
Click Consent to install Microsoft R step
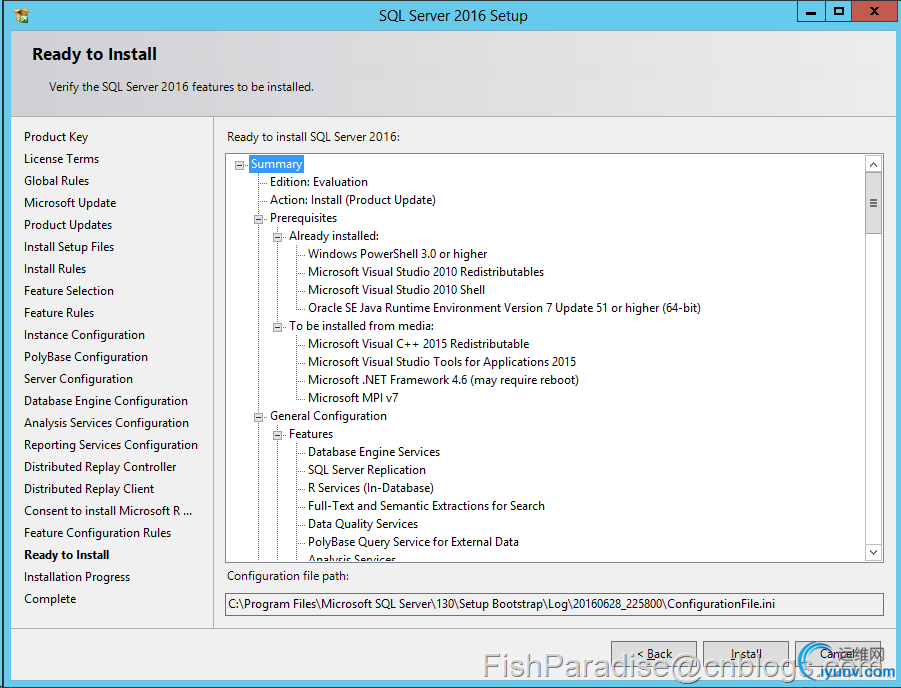pos(108,511)
